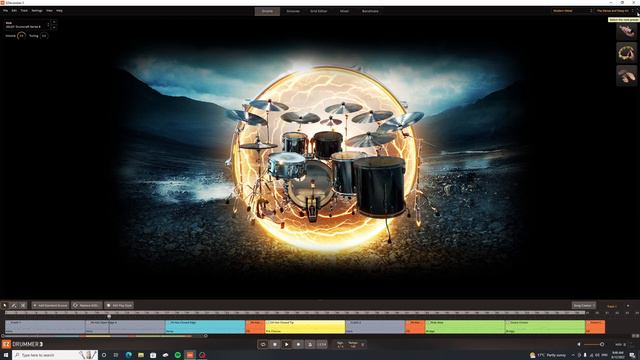Click the time signature field
The height and width of the screenshot is (360, 640).
[340, 344]
